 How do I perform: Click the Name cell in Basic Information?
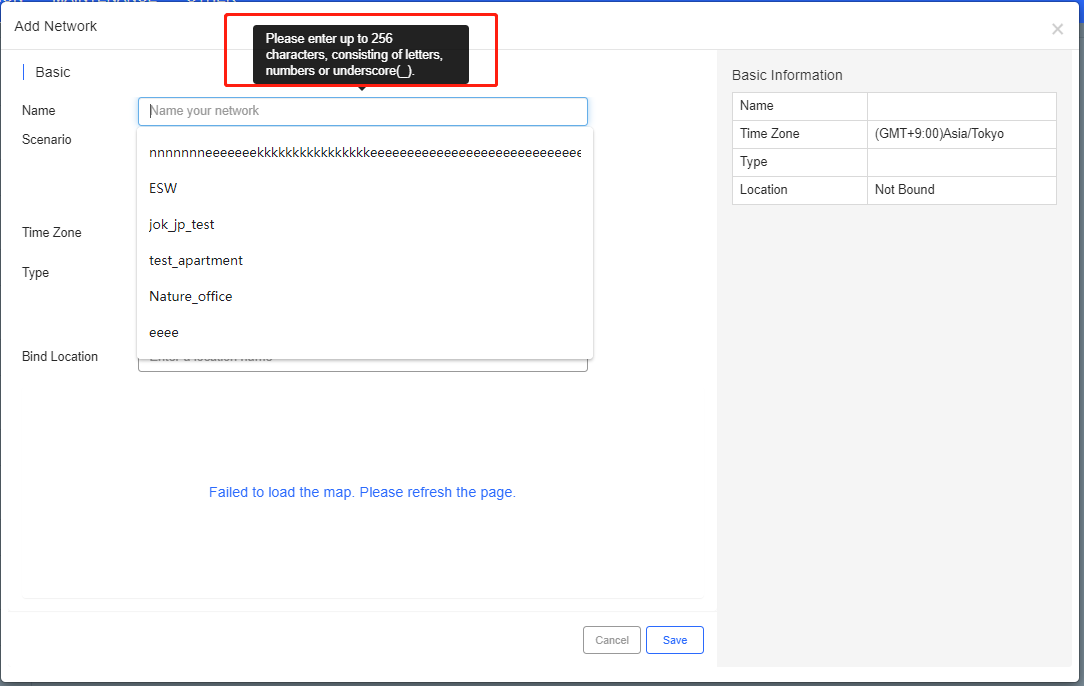[800, 106]
